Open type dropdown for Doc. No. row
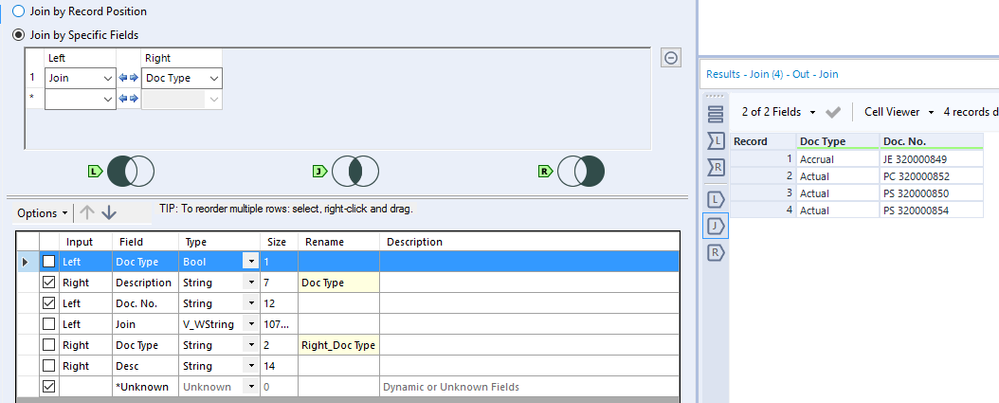The width and height of the screenshot is (999, 403). tap(252, 303)
